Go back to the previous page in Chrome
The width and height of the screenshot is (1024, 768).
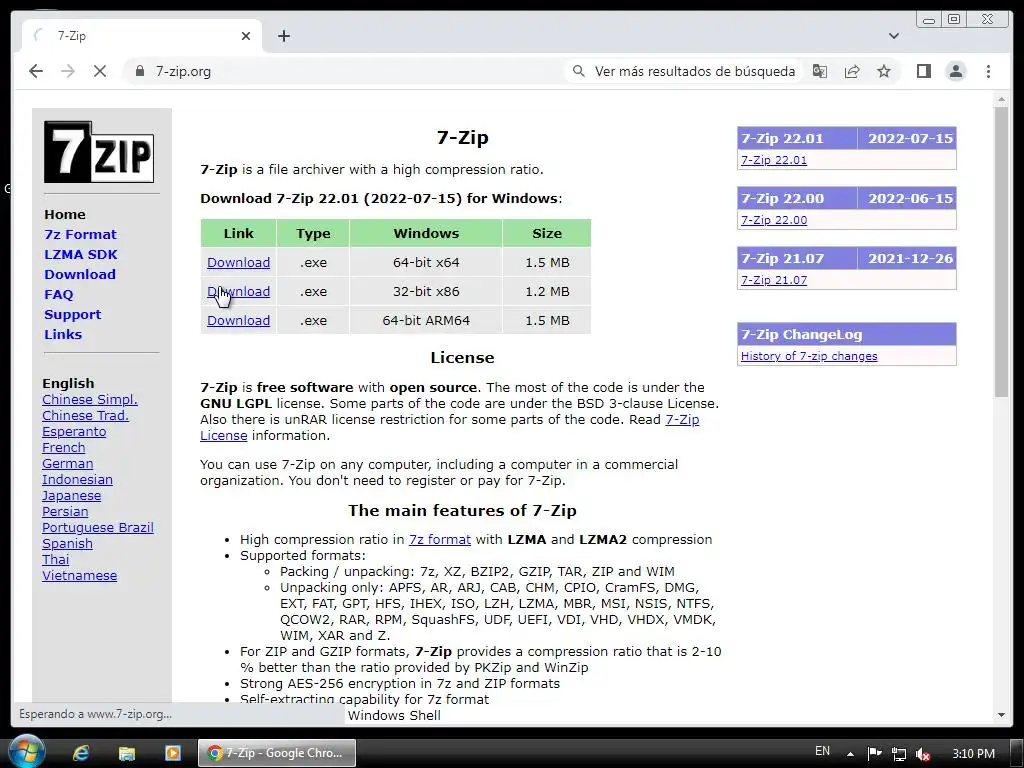click(36, 71)
